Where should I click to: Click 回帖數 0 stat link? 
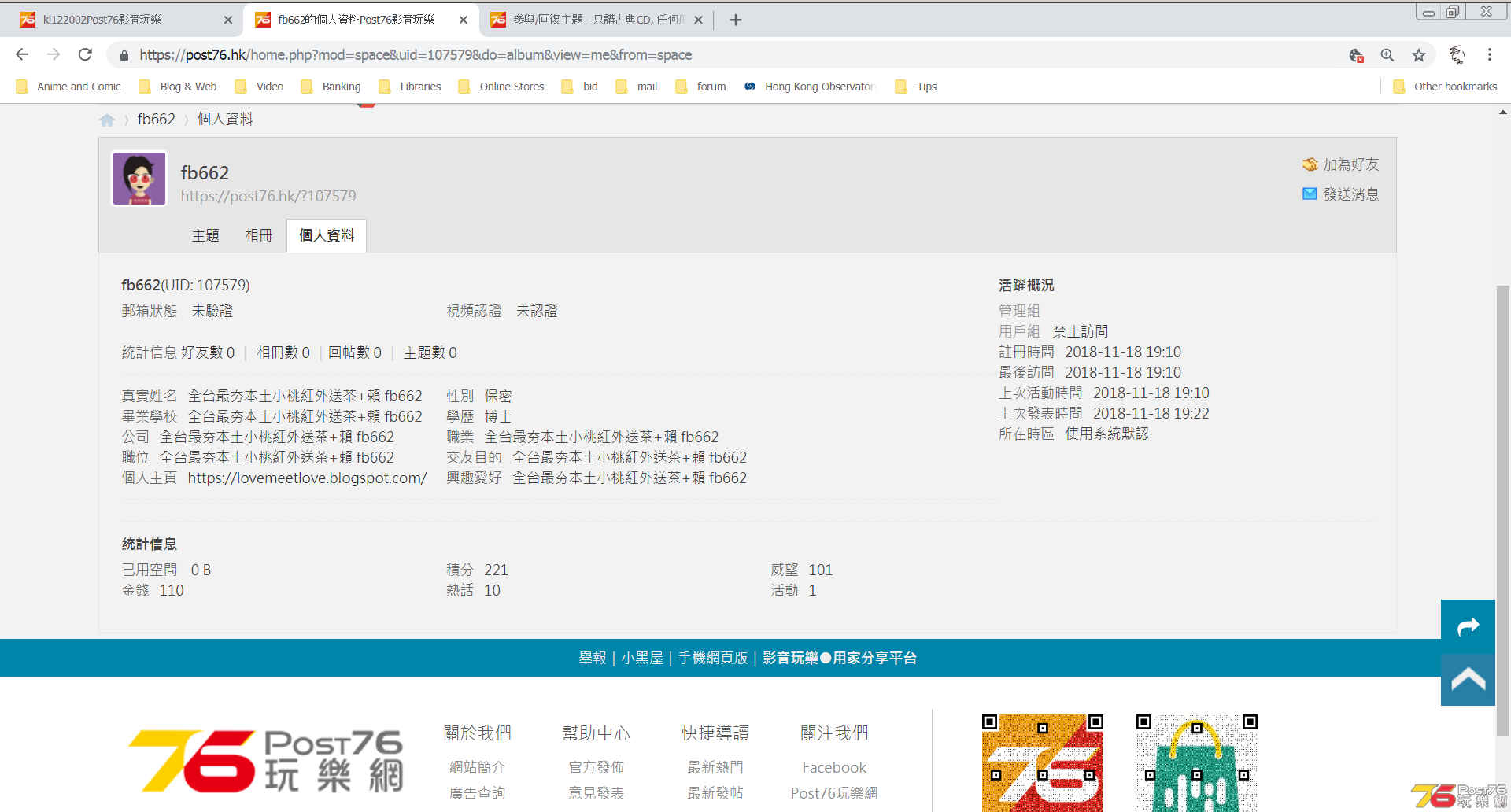click(x=355, y=352)
